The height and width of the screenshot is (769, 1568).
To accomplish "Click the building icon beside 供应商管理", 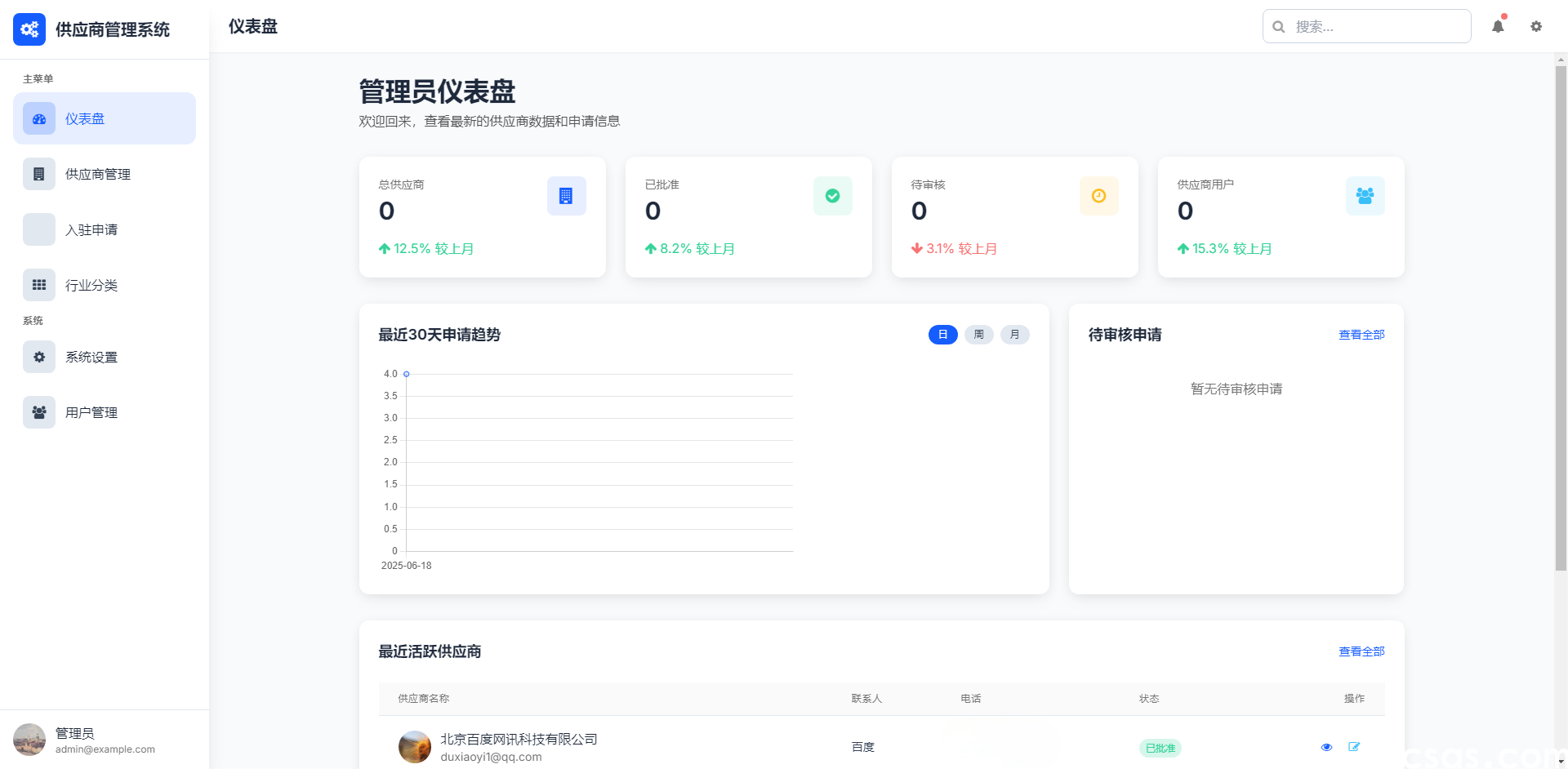I will point(39,174).
